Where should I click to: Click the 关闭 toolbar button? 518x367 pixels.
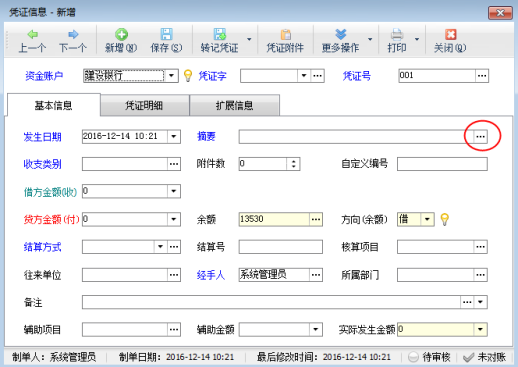click(450, 40)
